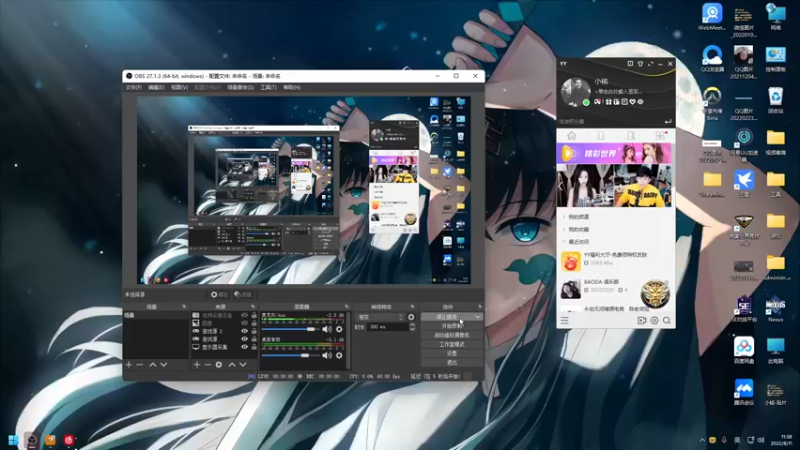The image size is (800, 450).
Task: Click Windows Start button on taskbar
Action: click(x=14, y=440)
